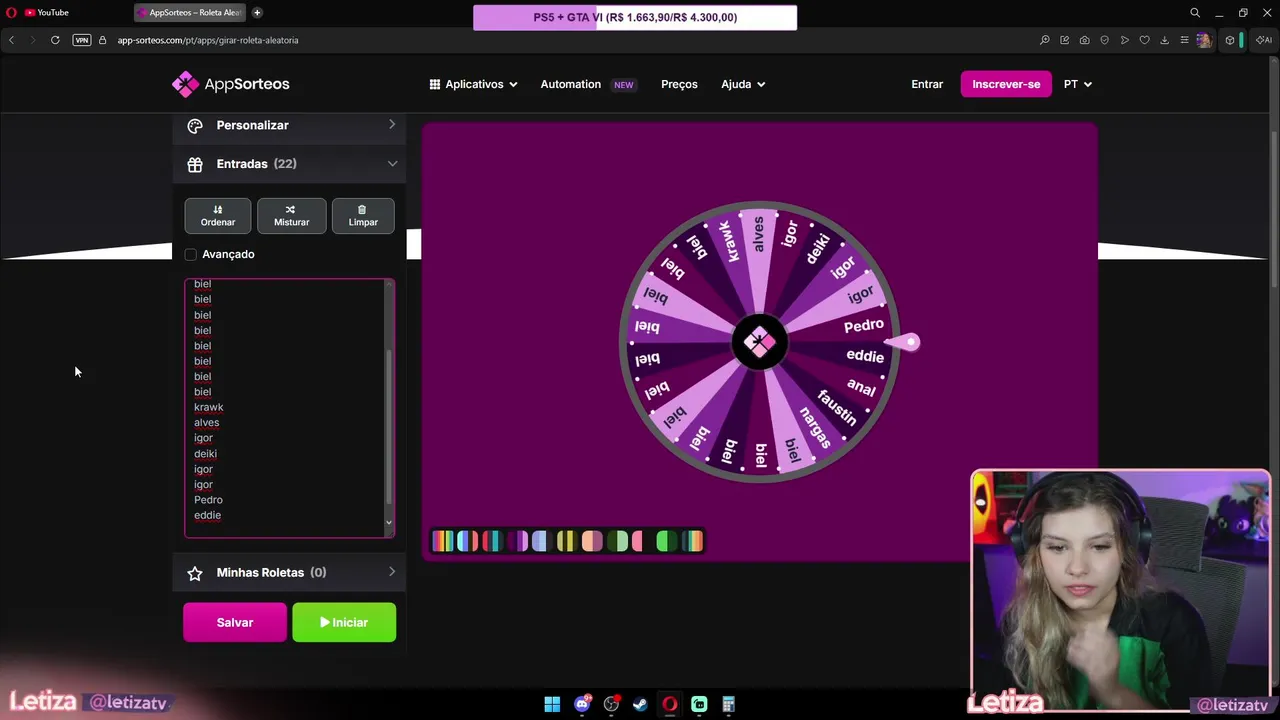Collapse the Entradas section chevron
The height and width of the screenshot is (720, 1280).
coord(392,164)
